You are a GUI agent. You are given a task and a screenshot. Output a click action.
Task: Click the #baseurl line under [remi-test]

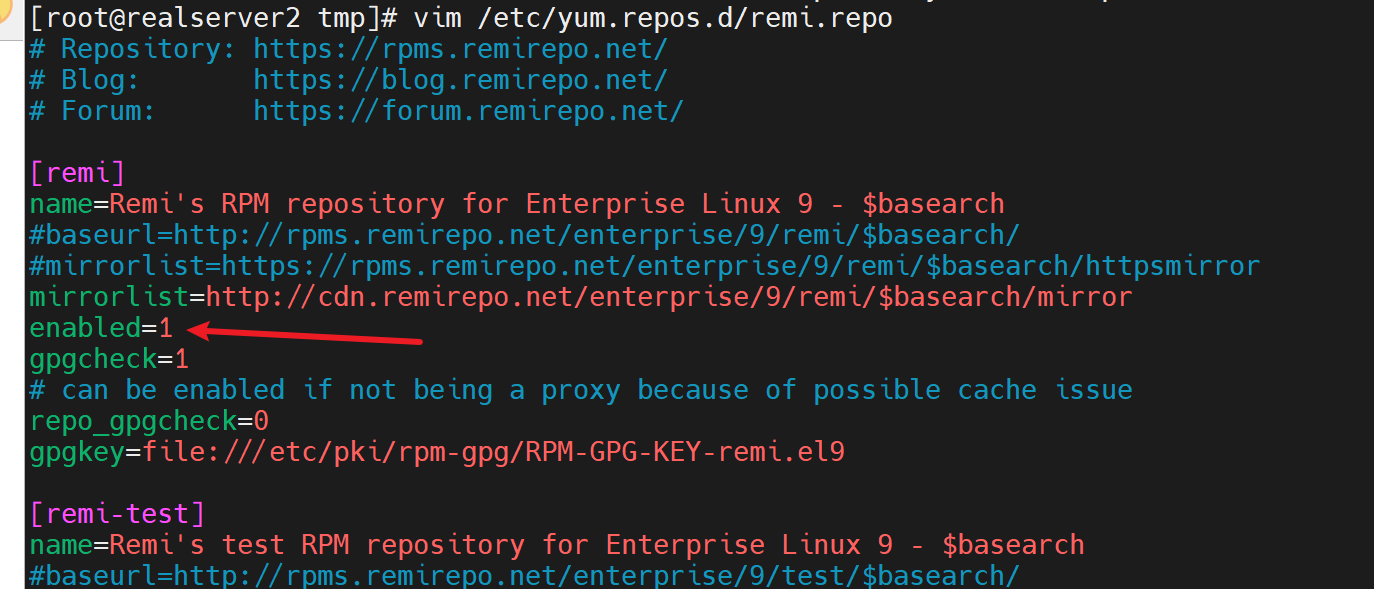(x=524, y=576)
